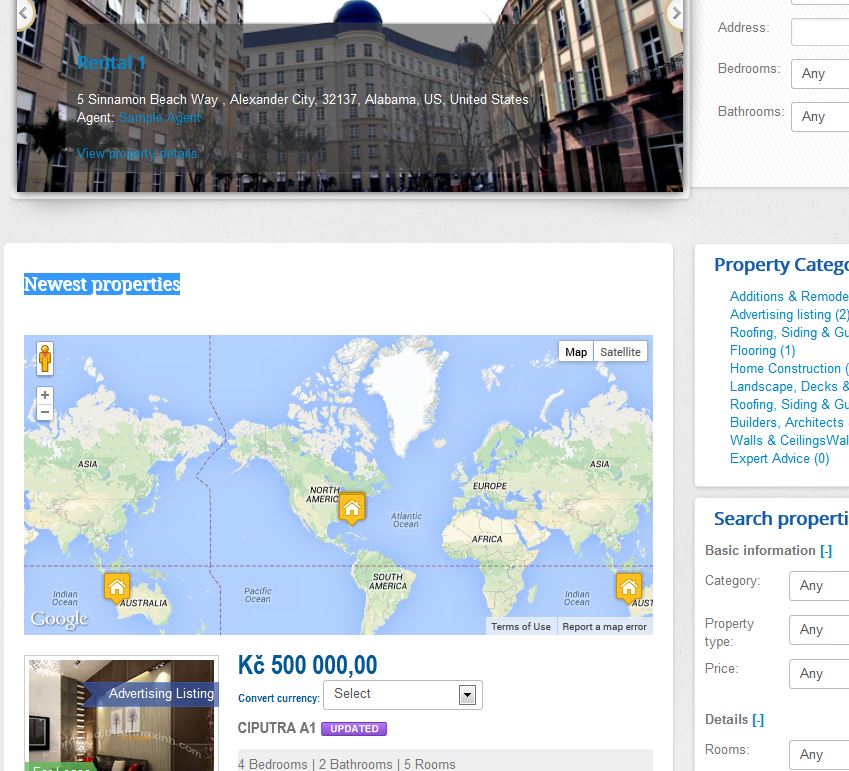Open the Convert currency Select dropdown
849x771 pixels.
click(403, 695)
